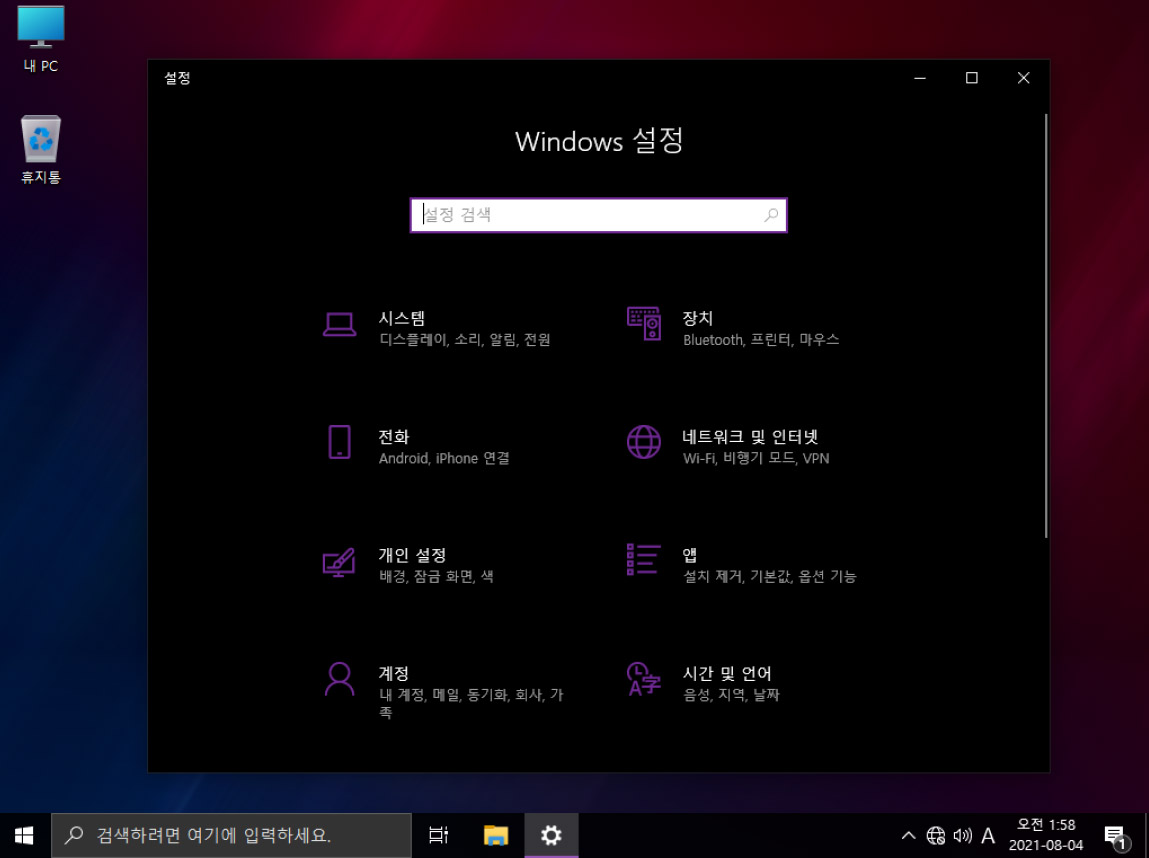Open the 시간 및 언어 icon
The height and width of the screenshot is (858, 1149).
coord(644,679)
